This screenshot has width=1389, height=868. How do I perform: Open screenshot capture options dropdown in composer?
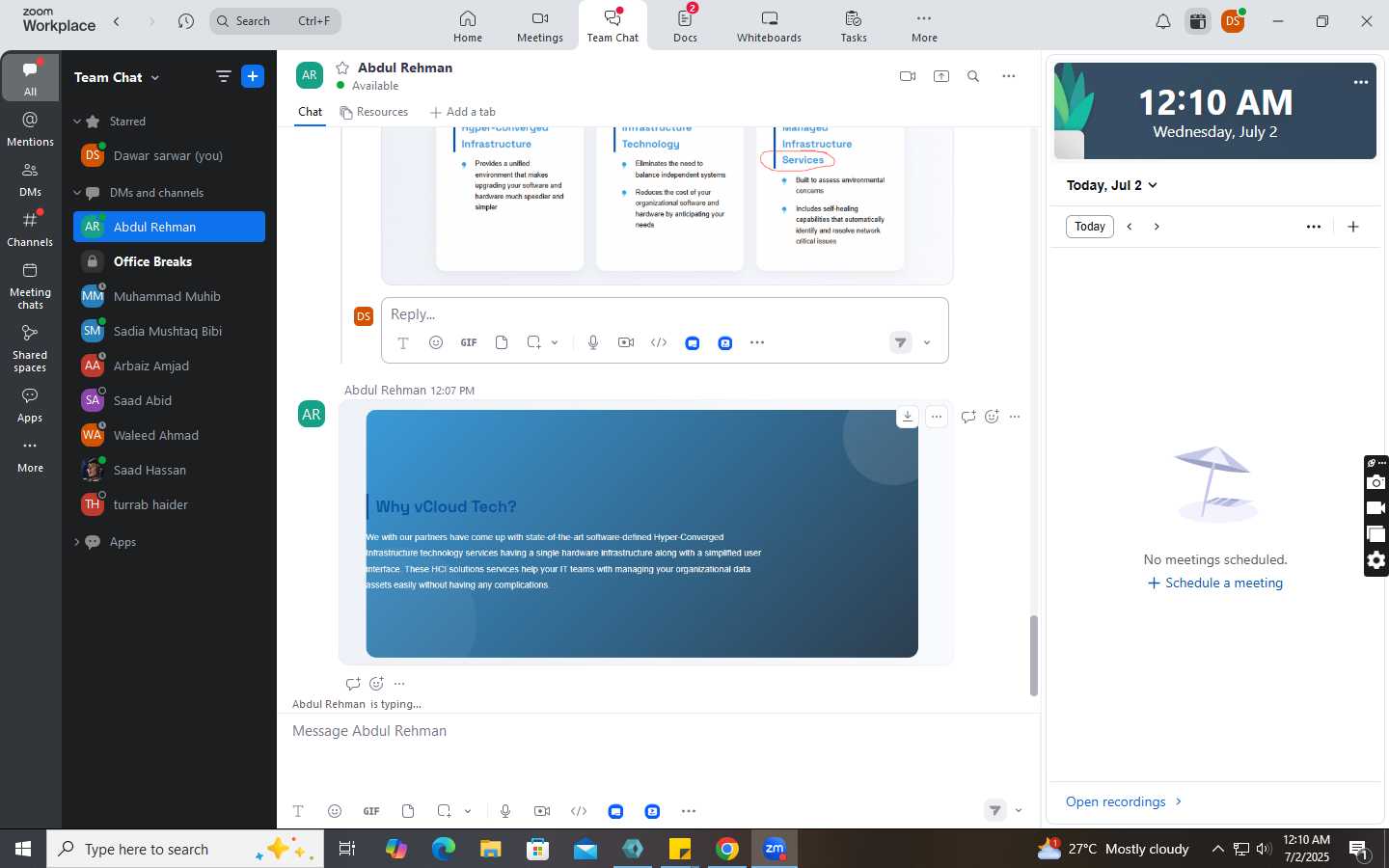pyautogui.click(x=468, y=811)
